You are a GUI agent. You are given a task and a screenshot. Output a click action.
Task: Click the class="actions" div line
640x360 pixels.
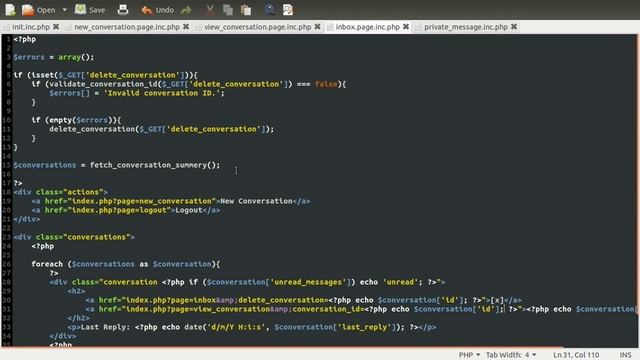tap(60, 192)
